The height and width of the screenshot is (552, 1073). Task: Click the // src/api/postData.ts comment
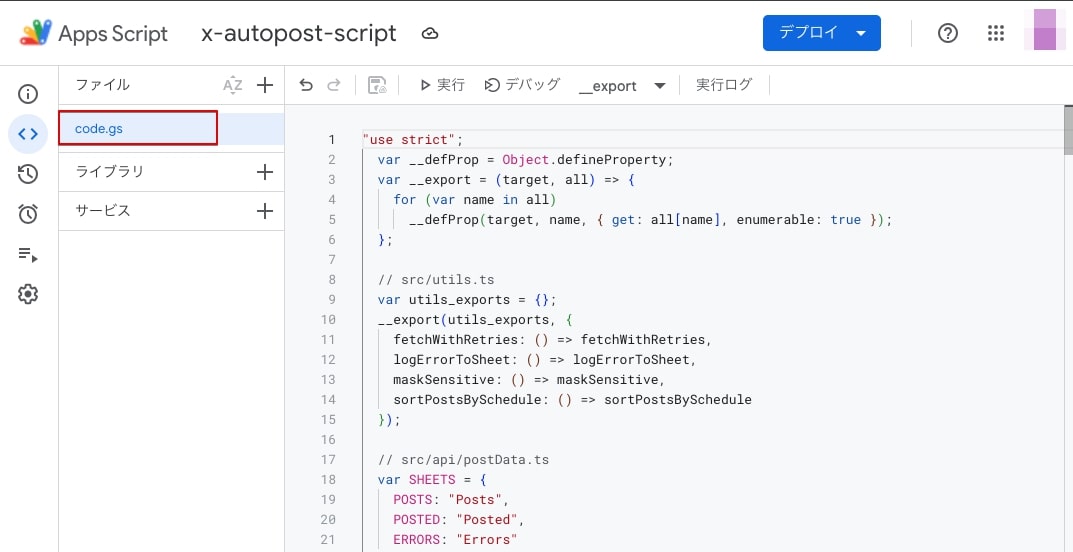[x=463, y=460]
